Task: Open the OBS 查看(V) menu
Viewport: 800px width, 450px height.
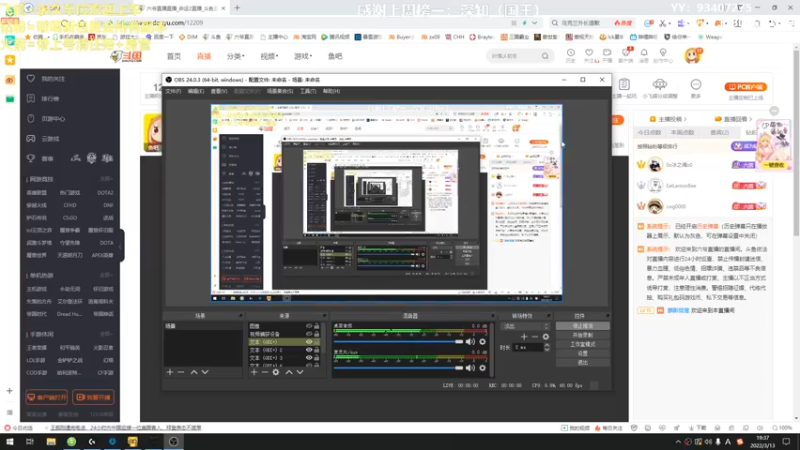Action: 219,91
